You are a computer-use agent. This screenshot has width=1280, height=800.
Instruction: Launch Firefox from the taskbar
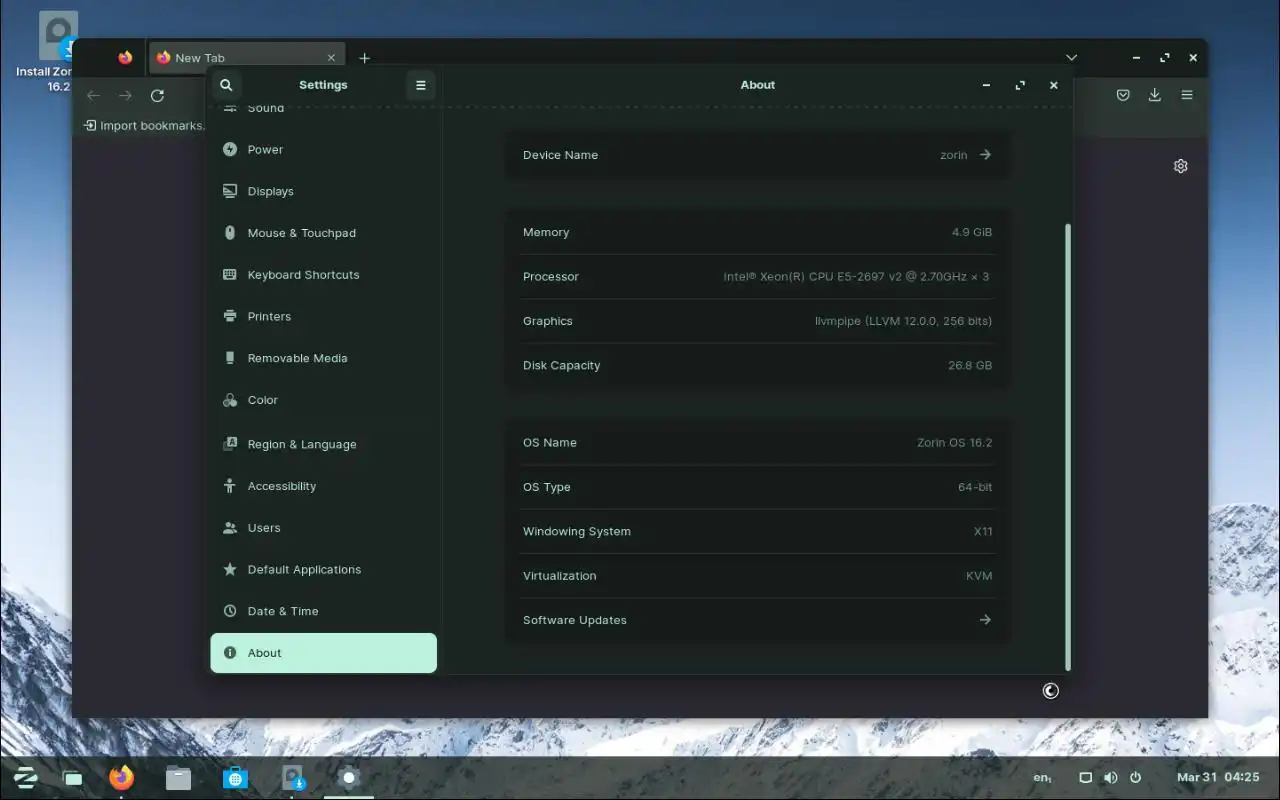(122, 777)
